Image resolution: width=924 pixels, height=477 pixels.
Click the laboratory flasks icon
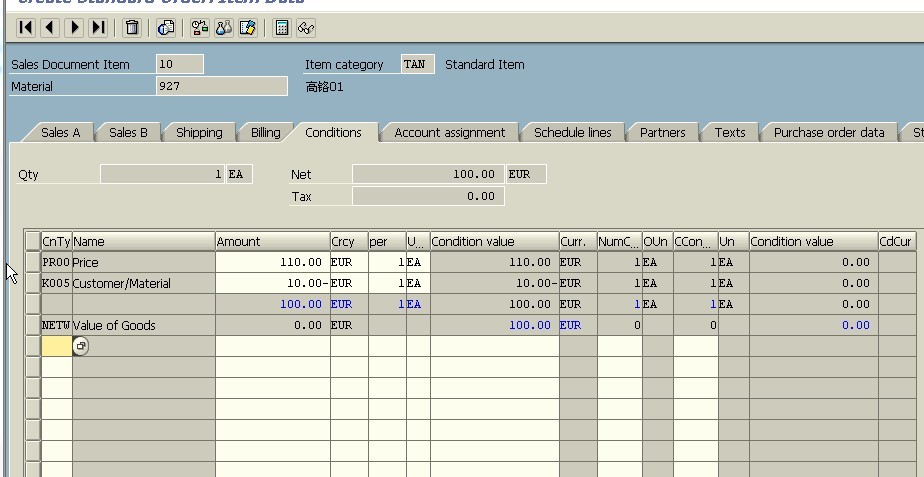pyautogui.click(x=223, y=28)
